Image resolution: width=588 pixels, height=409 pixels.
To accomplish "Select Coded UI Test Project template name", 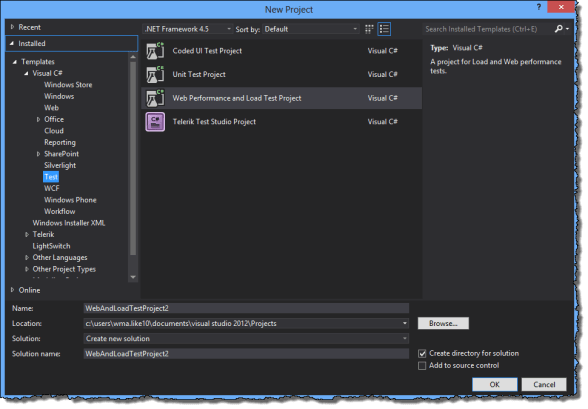I will [x=207, y=51].
